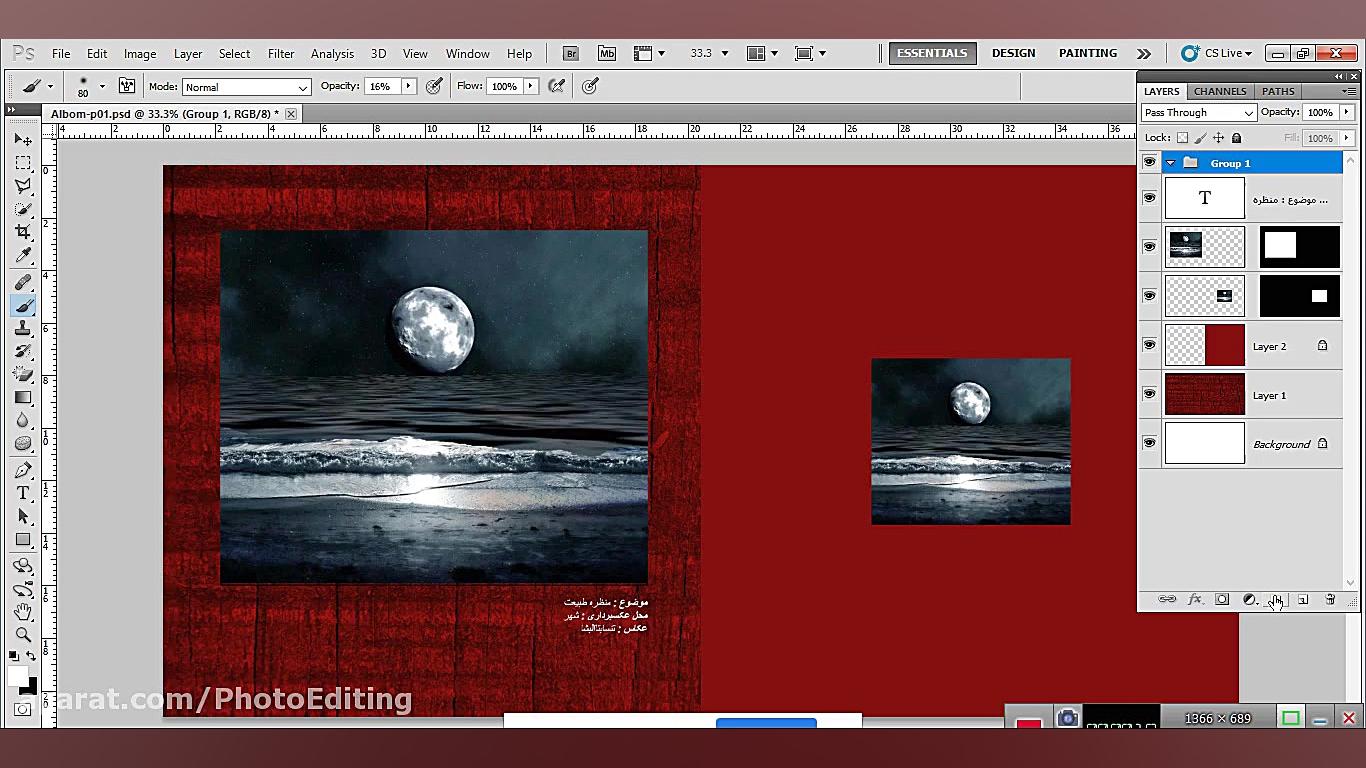This screenshot has width=1366, height=768.
Task: Show more workspaces with double arrow
Action: [1144, 54]
